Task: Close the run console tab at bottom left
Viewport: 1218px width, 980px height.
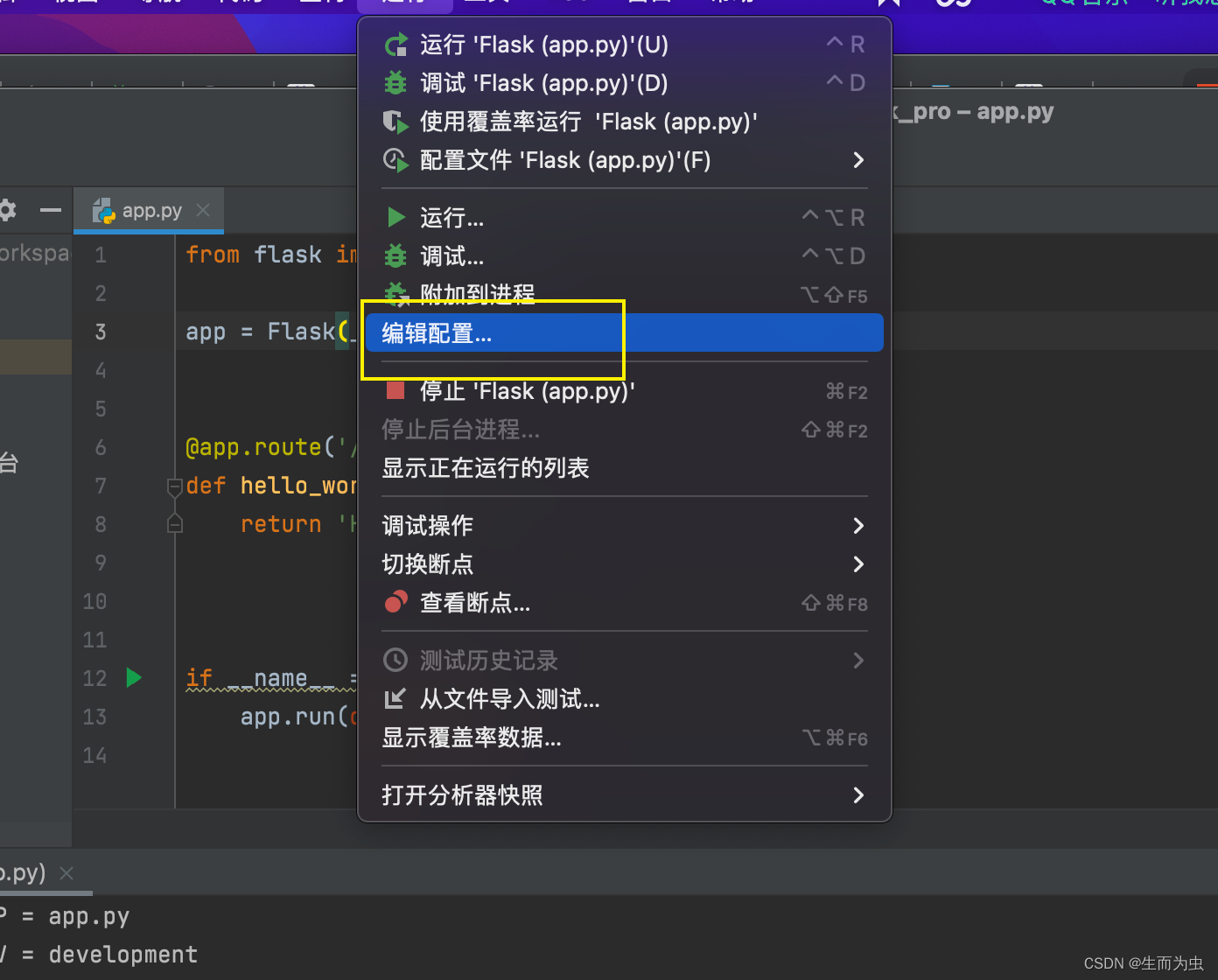Action: click(x=66, y=872)
